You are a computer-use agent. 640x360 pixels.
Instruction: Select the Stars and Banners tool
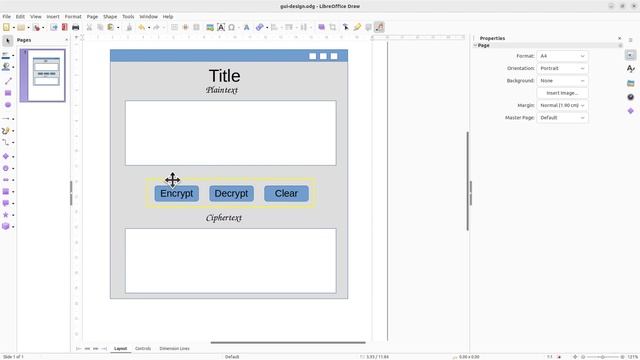[6, 215]
